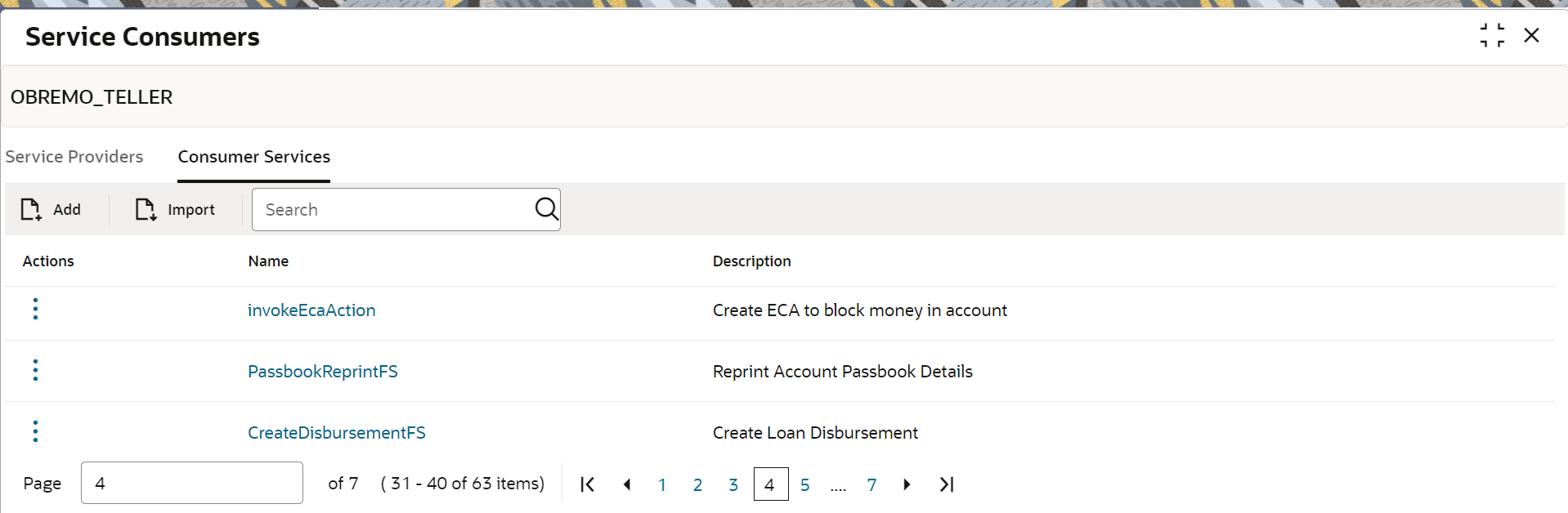Viewport: 1568px width, 513px height.
Task: Open actions menu for invokeEcaAction row
Action: [35, 309]
